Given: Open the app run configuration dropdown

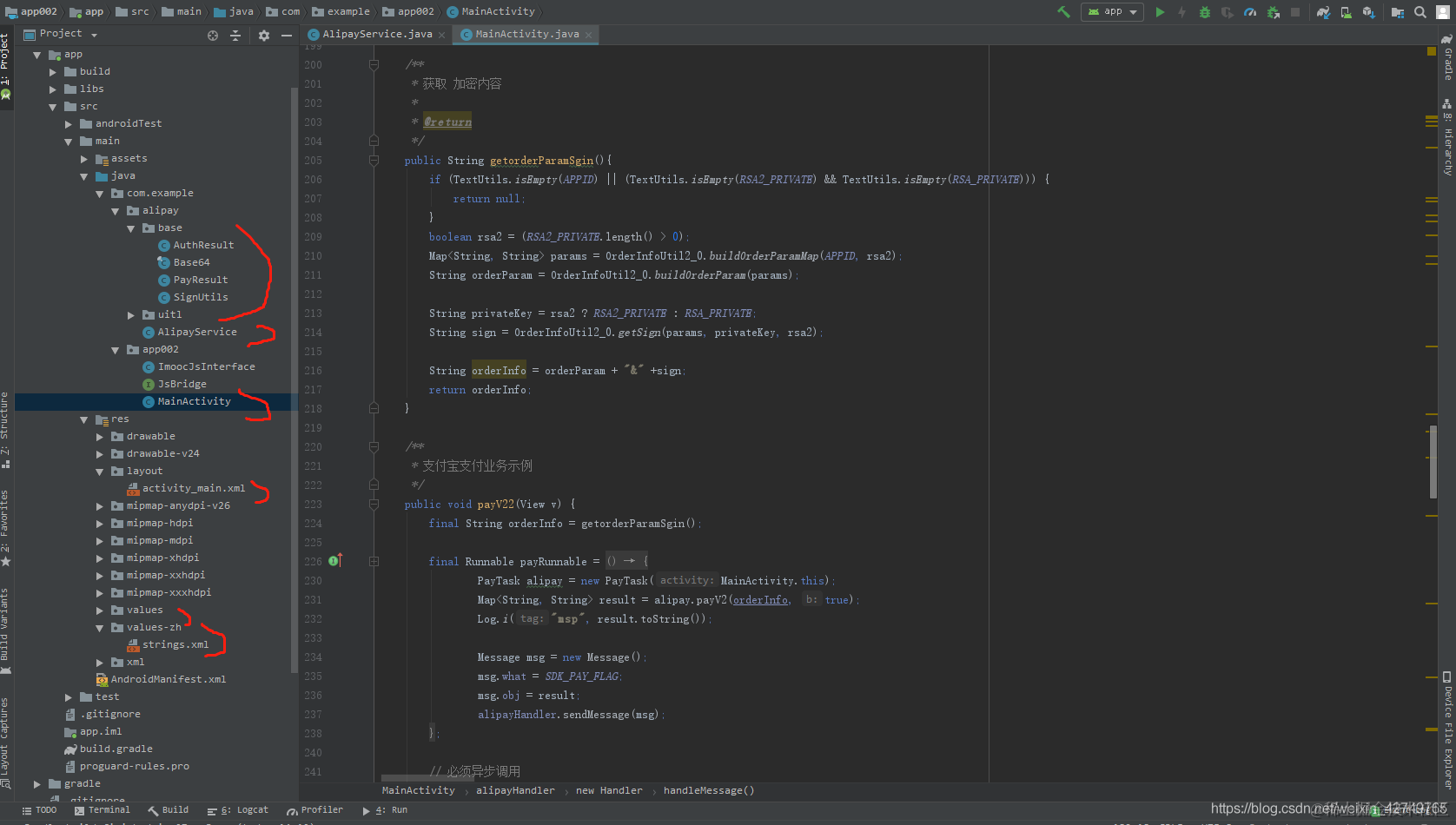Looking at the screenshot, I should coord(1113,12).
